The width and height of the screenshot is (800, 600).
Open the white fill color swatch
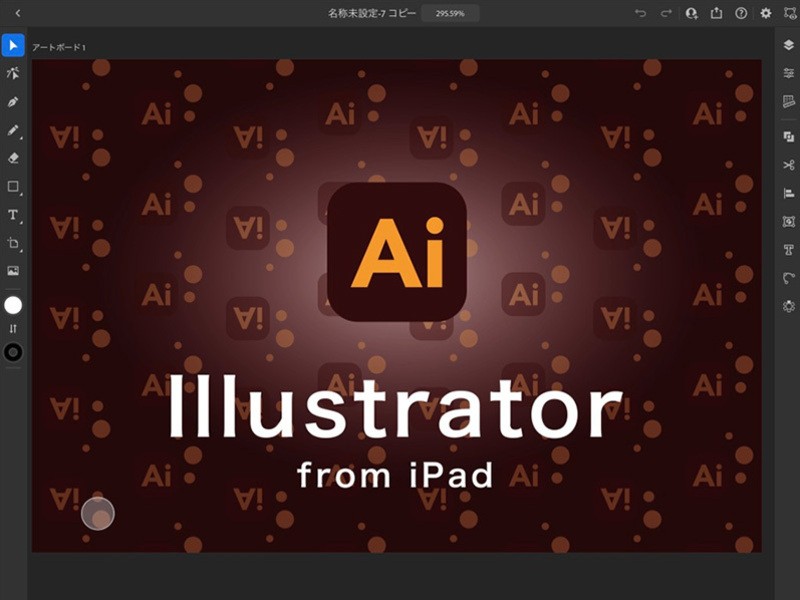13,304
